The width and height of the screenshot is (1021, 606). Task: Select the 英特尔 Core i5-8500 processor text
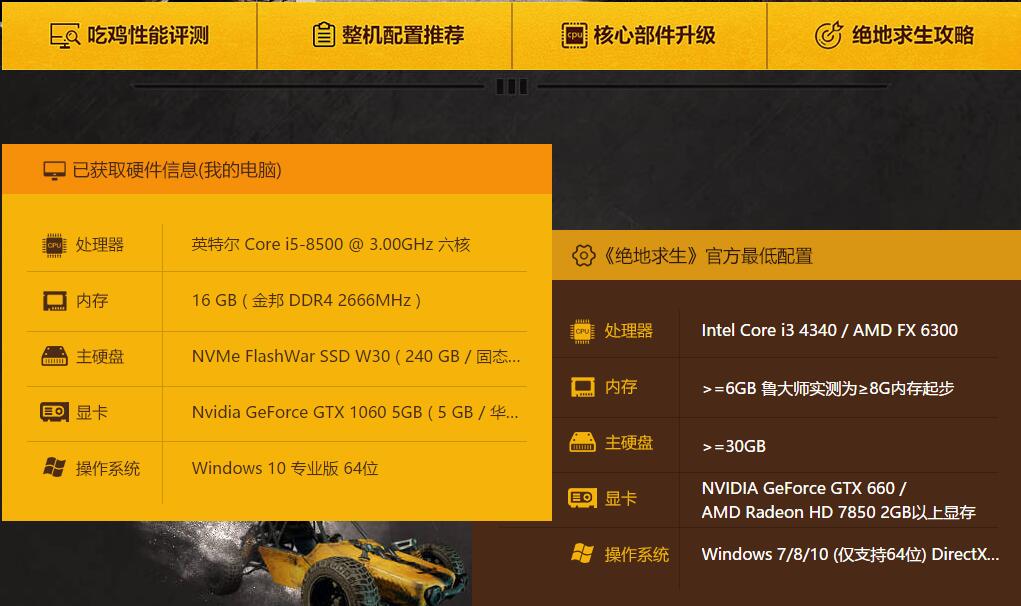coord(331,245)
